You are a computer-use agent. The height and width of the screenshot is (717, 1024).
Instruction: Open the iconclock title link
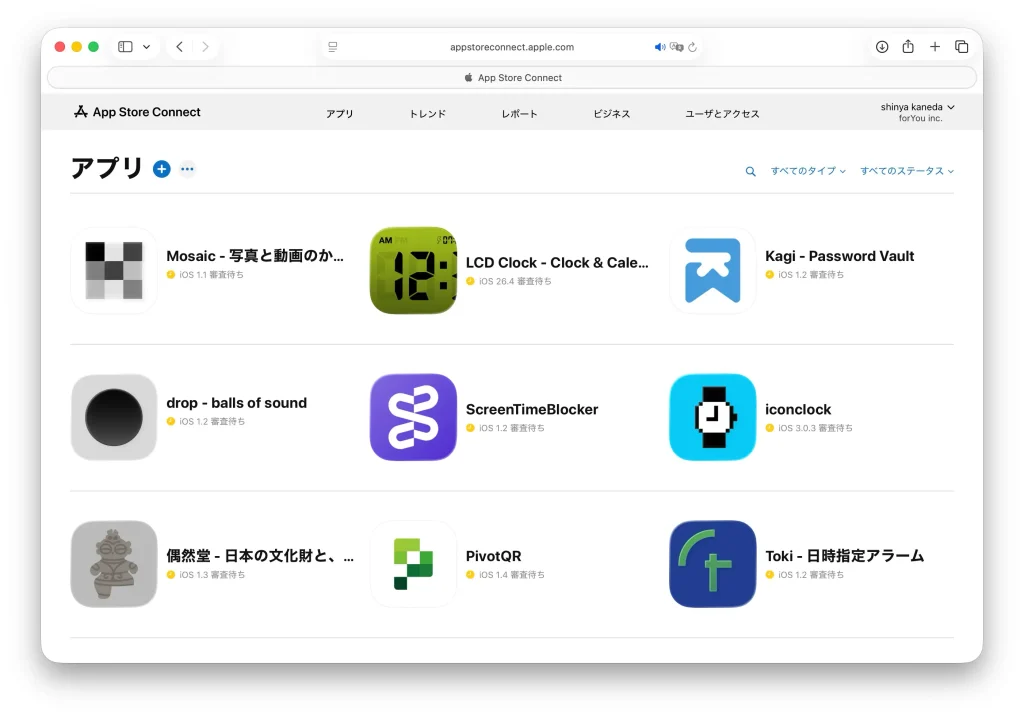coord(798,409)
